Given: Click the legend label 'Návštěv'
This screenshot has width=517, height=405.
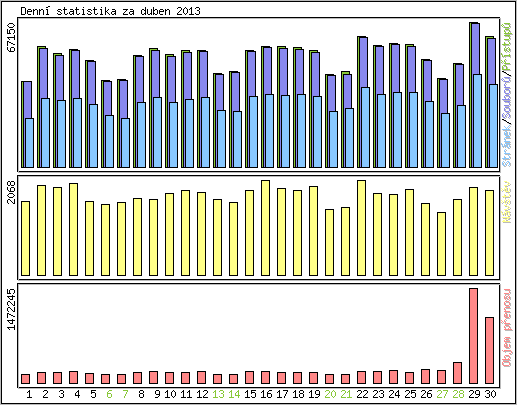Looking at the screenshot, I should [x=507, y=202].
